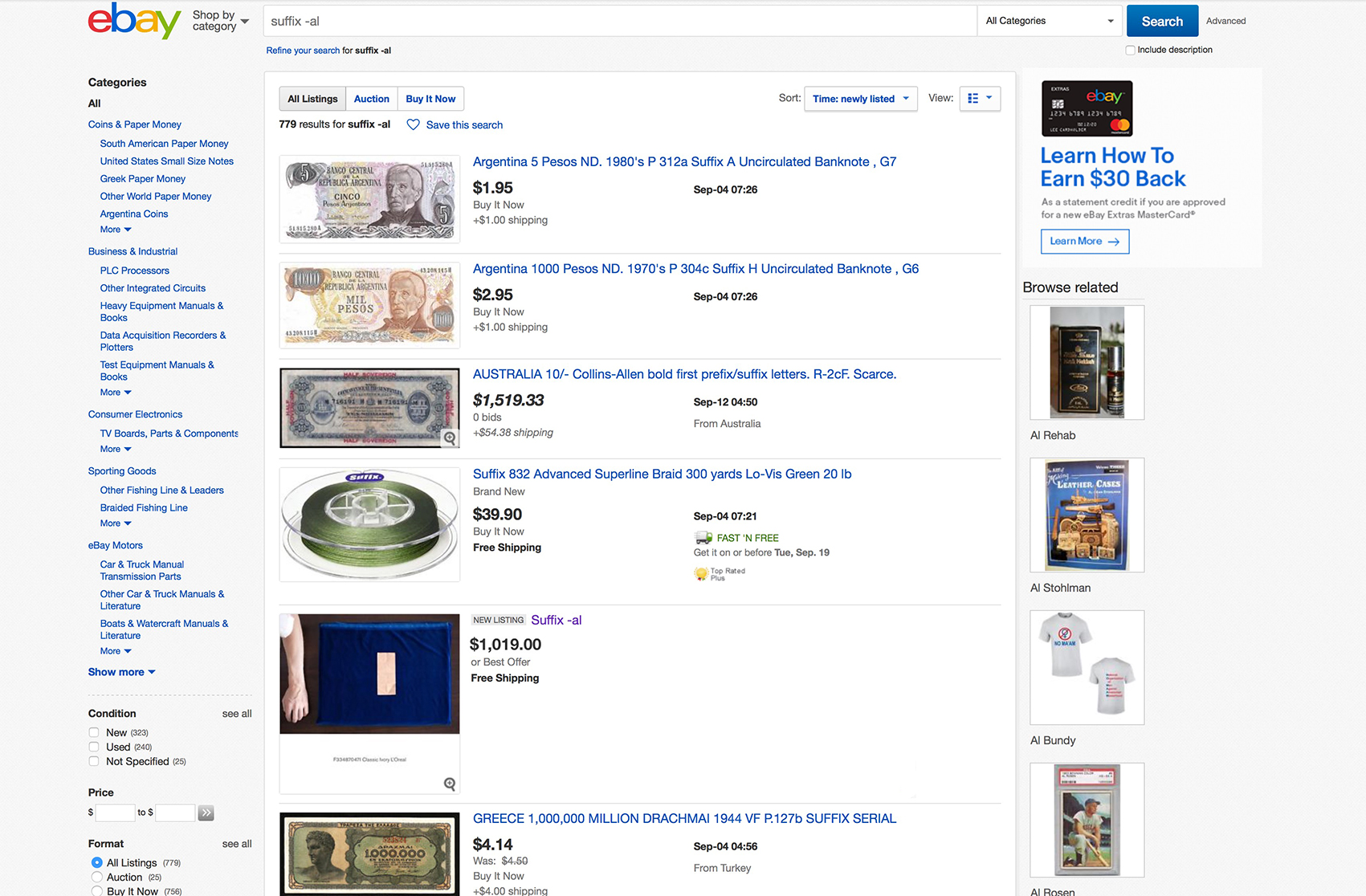Open the All Categories dropdown

pyautogui.click(x=1049, y=21)
